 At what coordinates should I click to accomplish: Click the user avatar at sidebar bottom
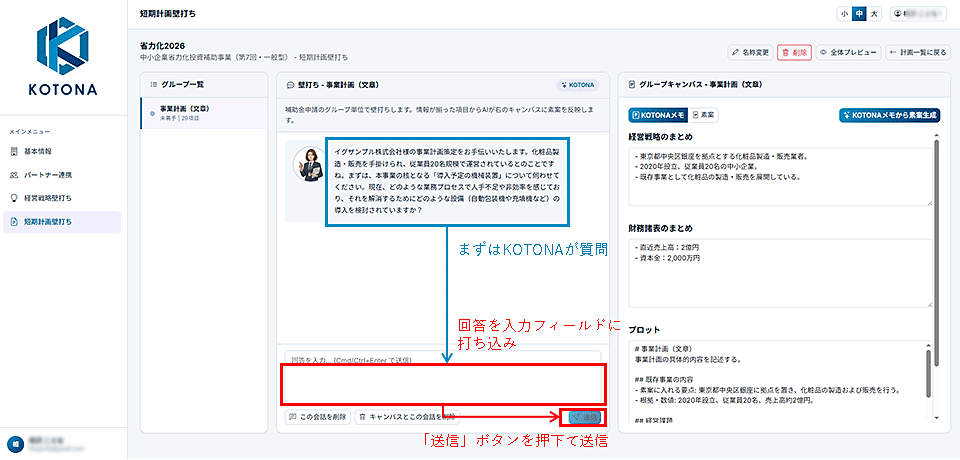[14, 445]
